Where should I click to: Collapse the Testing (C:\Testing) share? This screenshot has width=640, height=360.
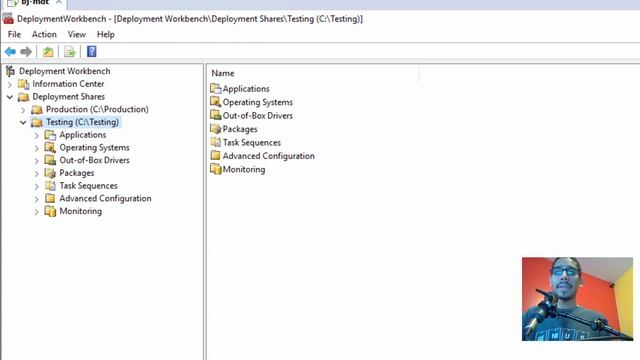pyautogui.click(x=23, y=122)
